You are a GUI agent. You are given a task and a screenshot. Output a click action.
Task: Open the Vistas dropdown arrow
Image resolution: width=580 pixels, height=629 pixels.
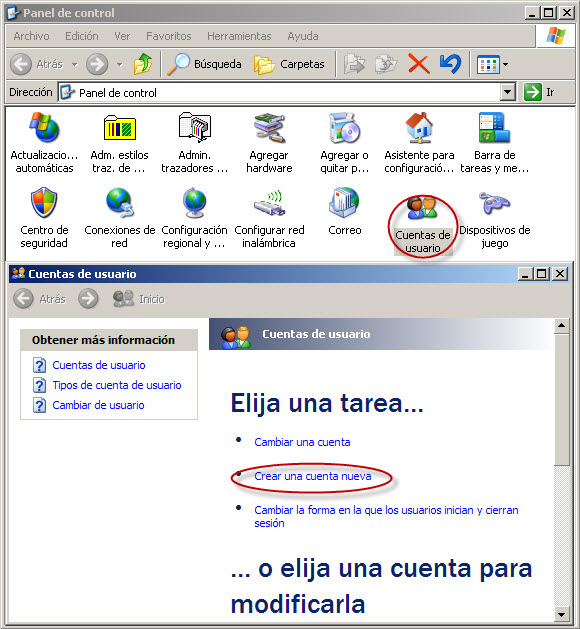point(505,64)
